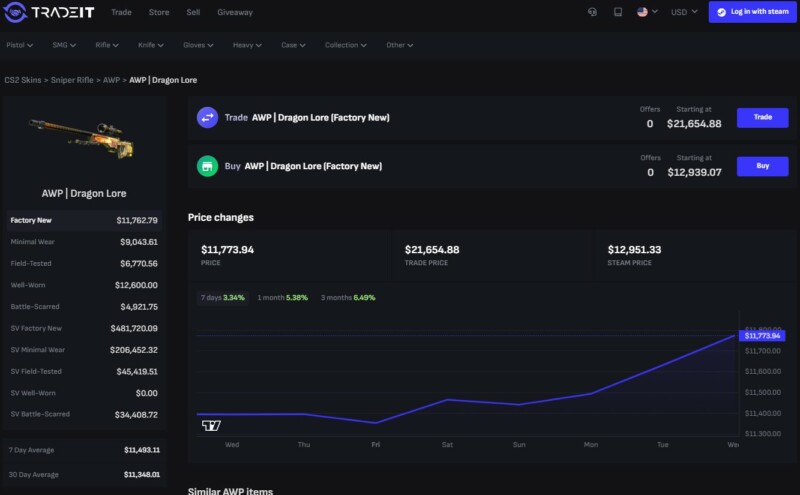
Task: Click the $12,951.33 STEAM PRICE card
Action: click(694, 255)
